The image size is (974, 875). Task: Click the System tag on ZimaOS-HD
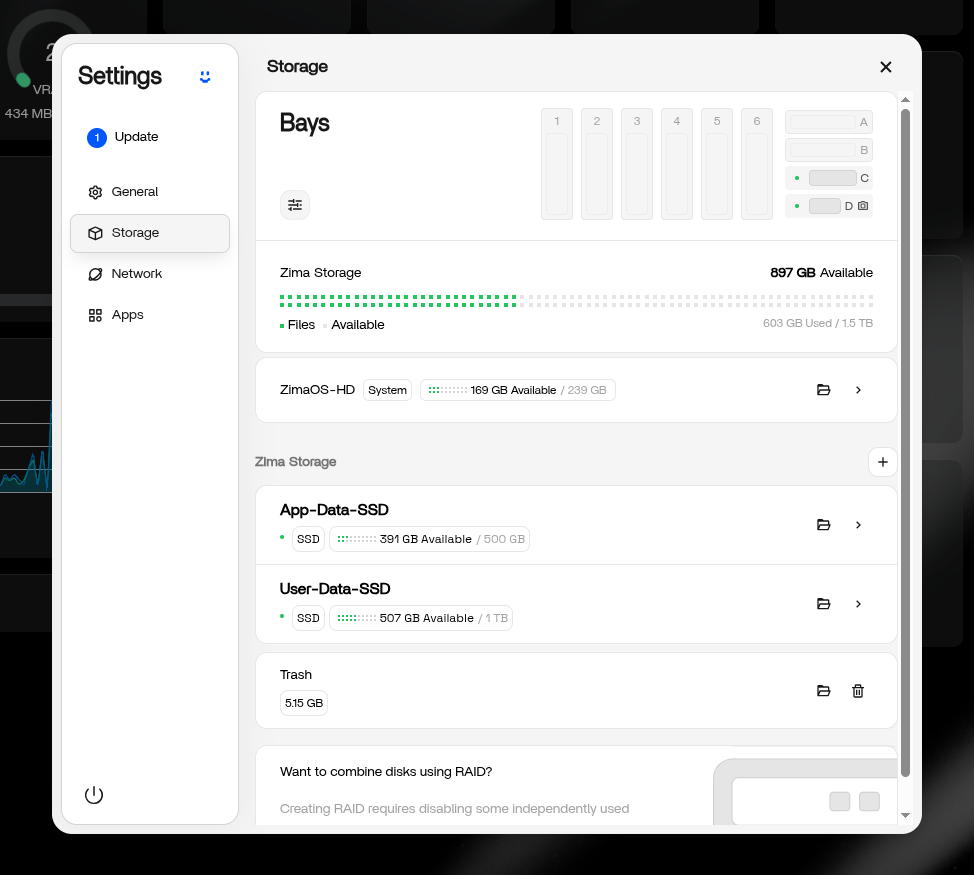point(387,390)
